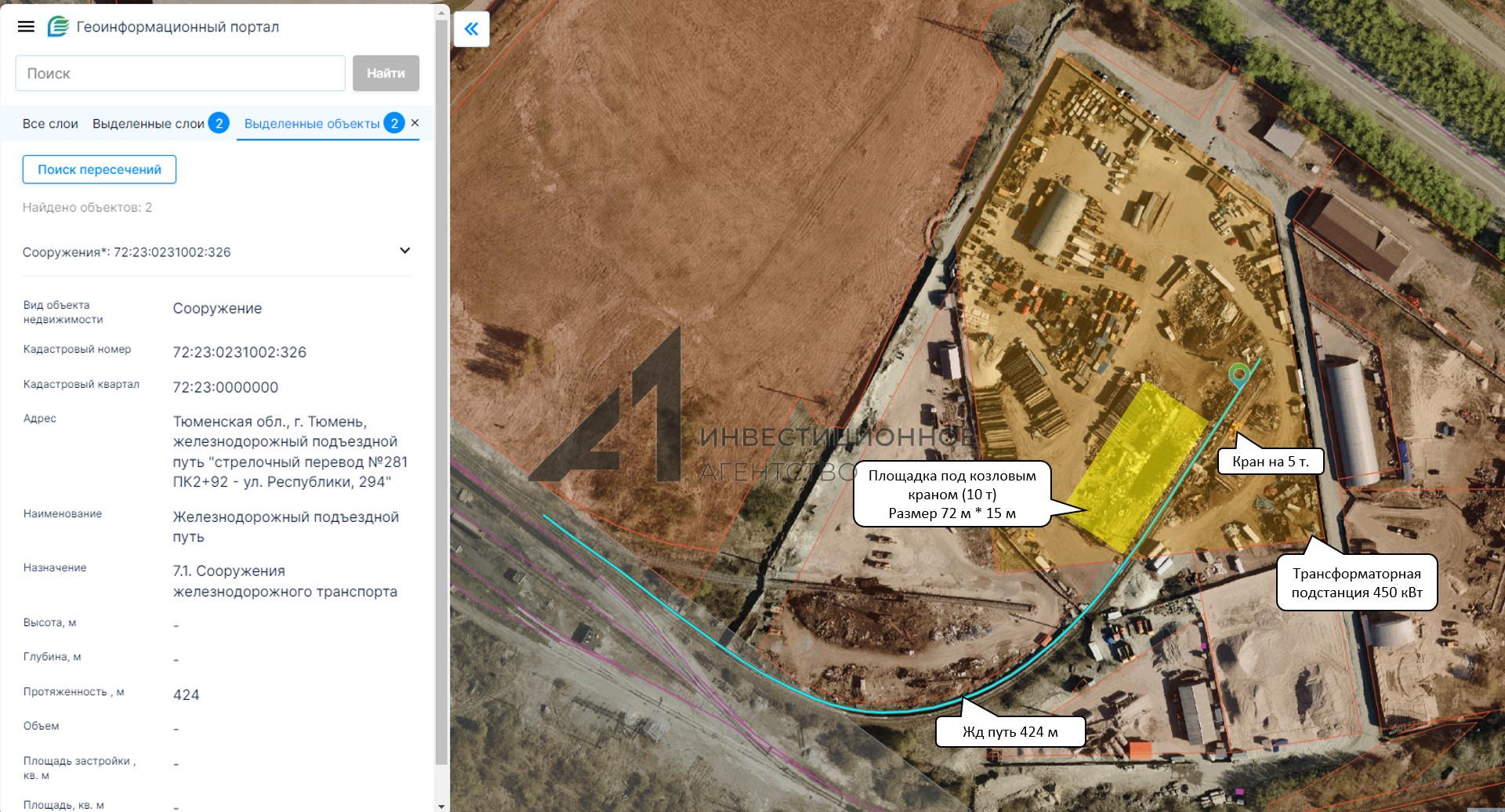Click the panel's vertical scrollbar
This screenshot has width=1505, height=812.
[x=441, y=392]
